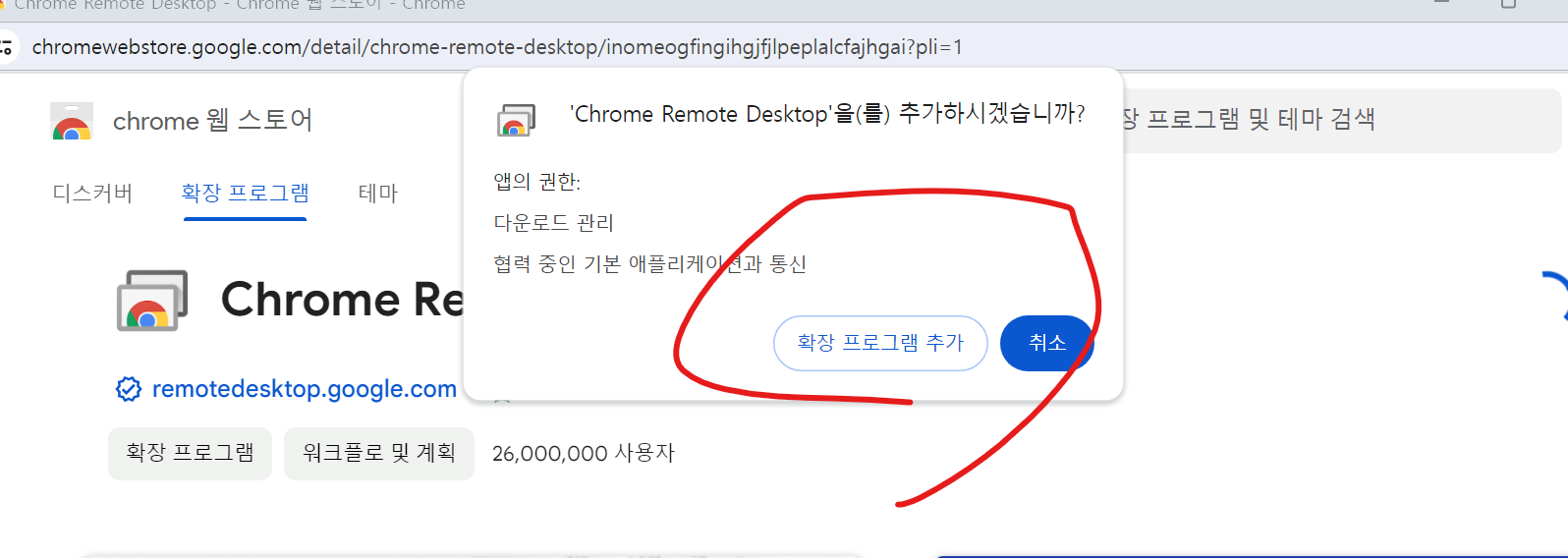The width and height of the screenshot is (1568, 558).
Task: Open the remotedesktop.google.com link
Action: 305,389
